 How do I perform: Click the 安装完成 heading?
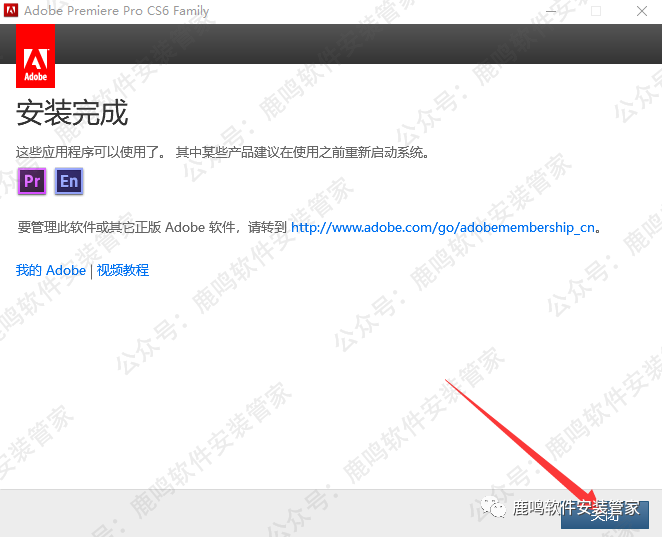coord(72,113)
